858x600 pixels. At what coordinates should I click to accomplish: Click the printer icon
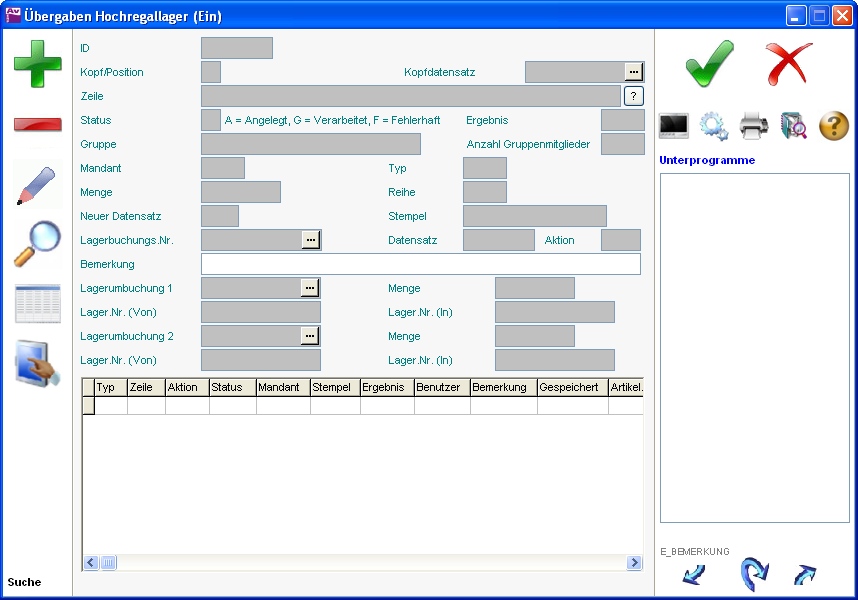click(x=754, y=126)
